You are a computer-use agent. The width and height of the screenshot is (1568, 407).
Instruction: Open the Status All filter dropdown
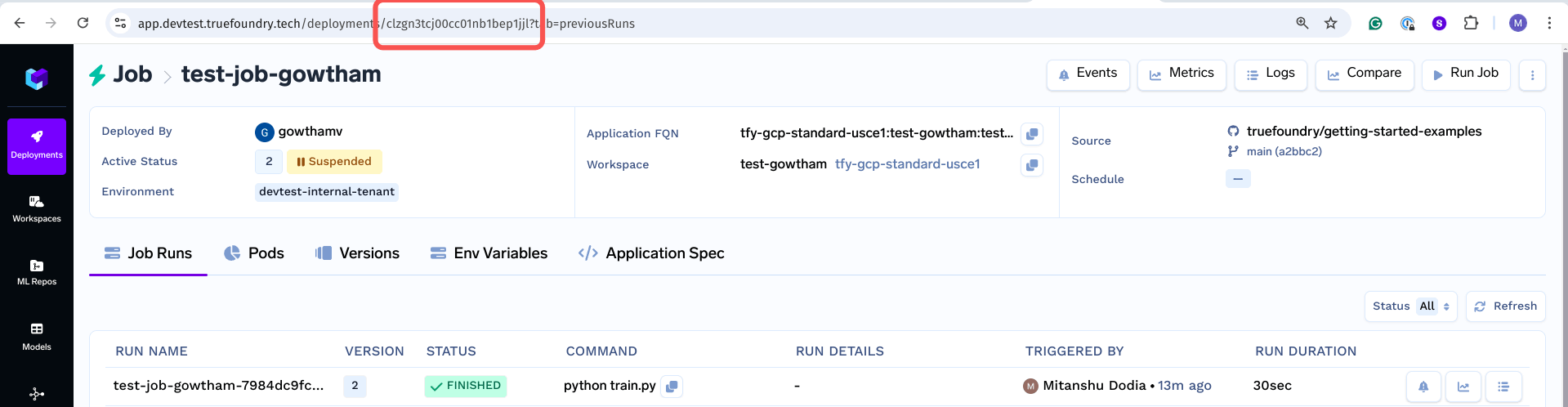click(x=1411, y=306)
